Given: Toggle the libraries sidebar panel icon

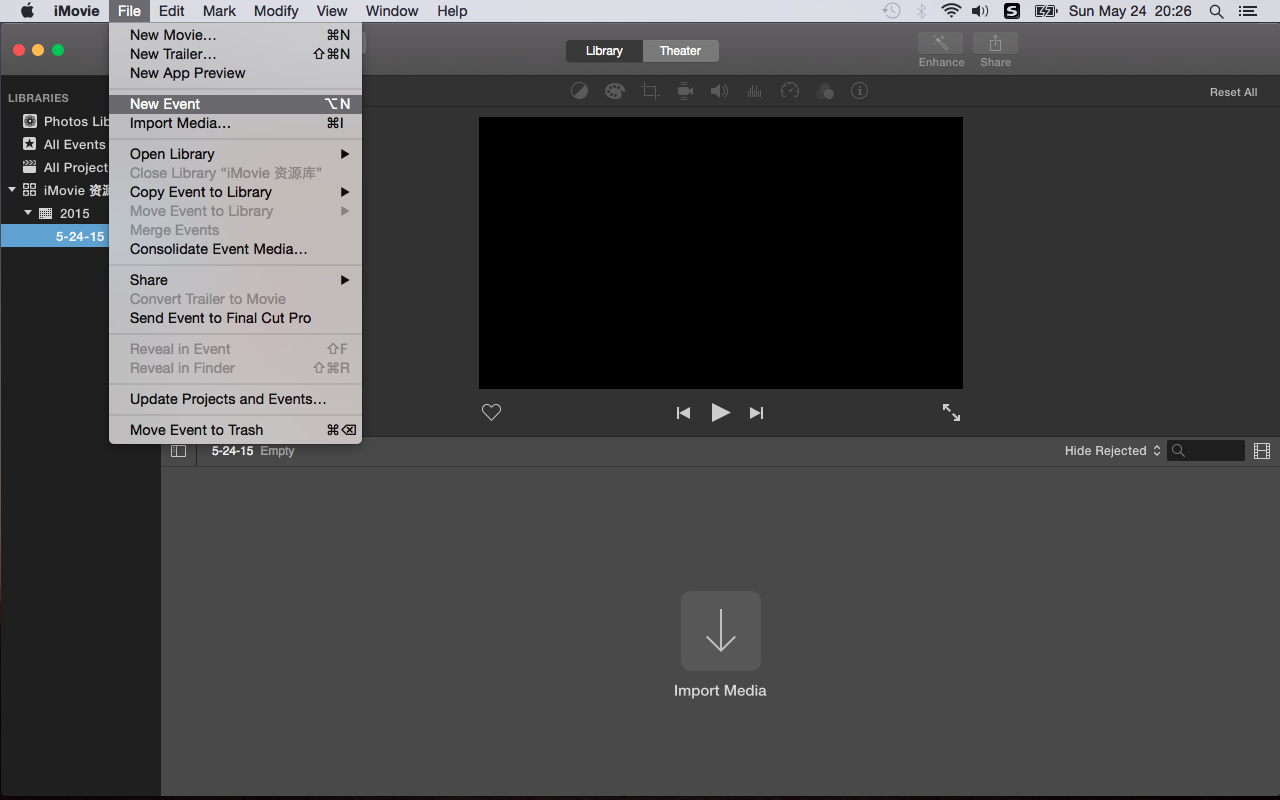Looking at the screenshot, I should point(178,451).
